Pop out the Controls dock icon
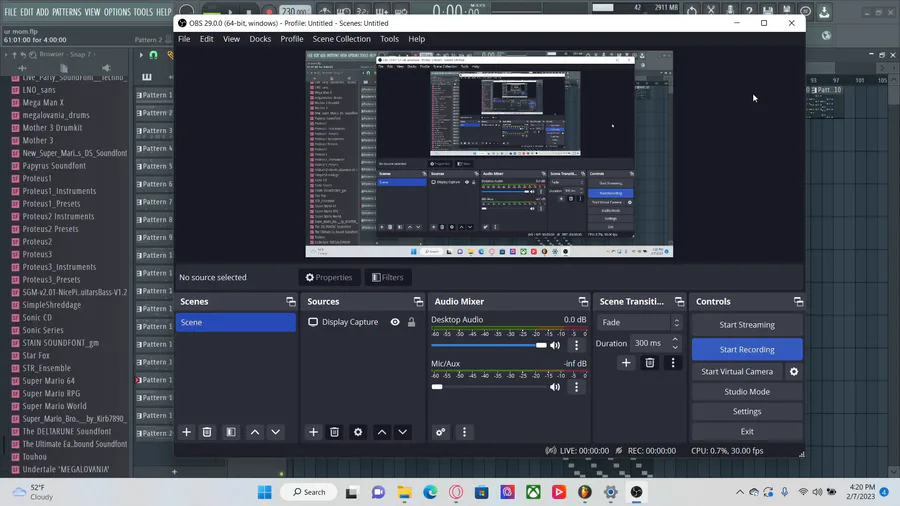This screenshot has width=900, height=506. pyautogui.click(x=798, y=302)
